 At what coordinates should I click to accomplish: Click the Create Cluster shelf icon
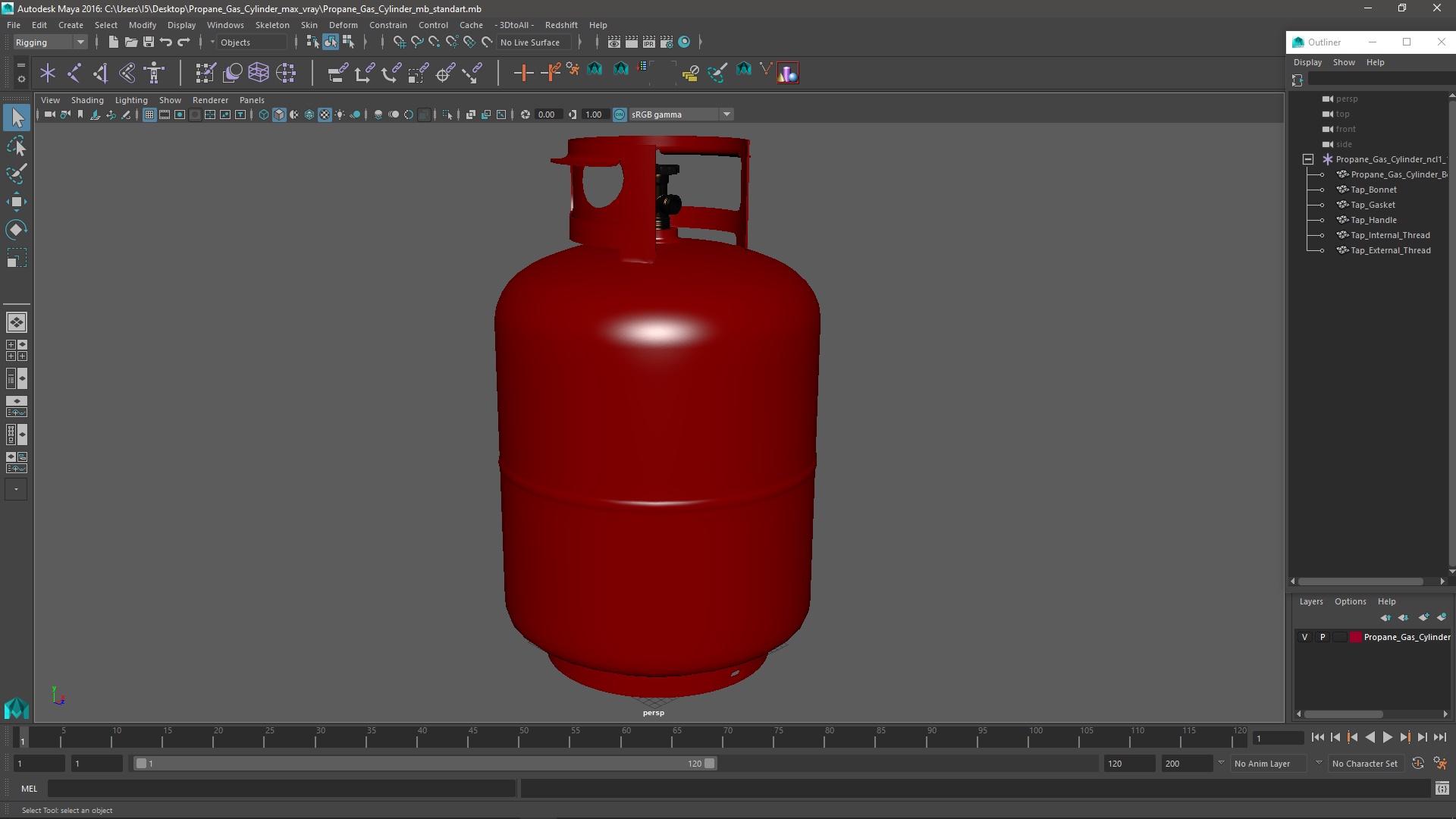(x=286, y=73)
